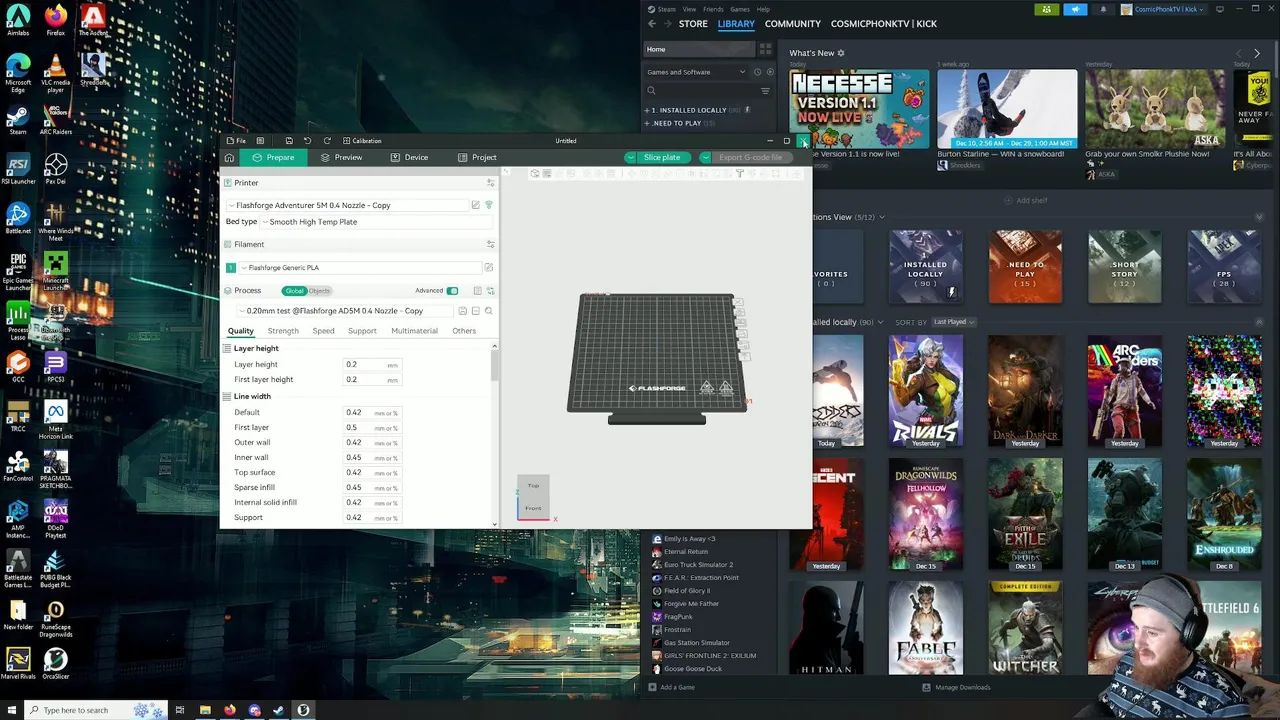Switch to the Device tab
This screenshot has width=1280, height=720.
410,157
